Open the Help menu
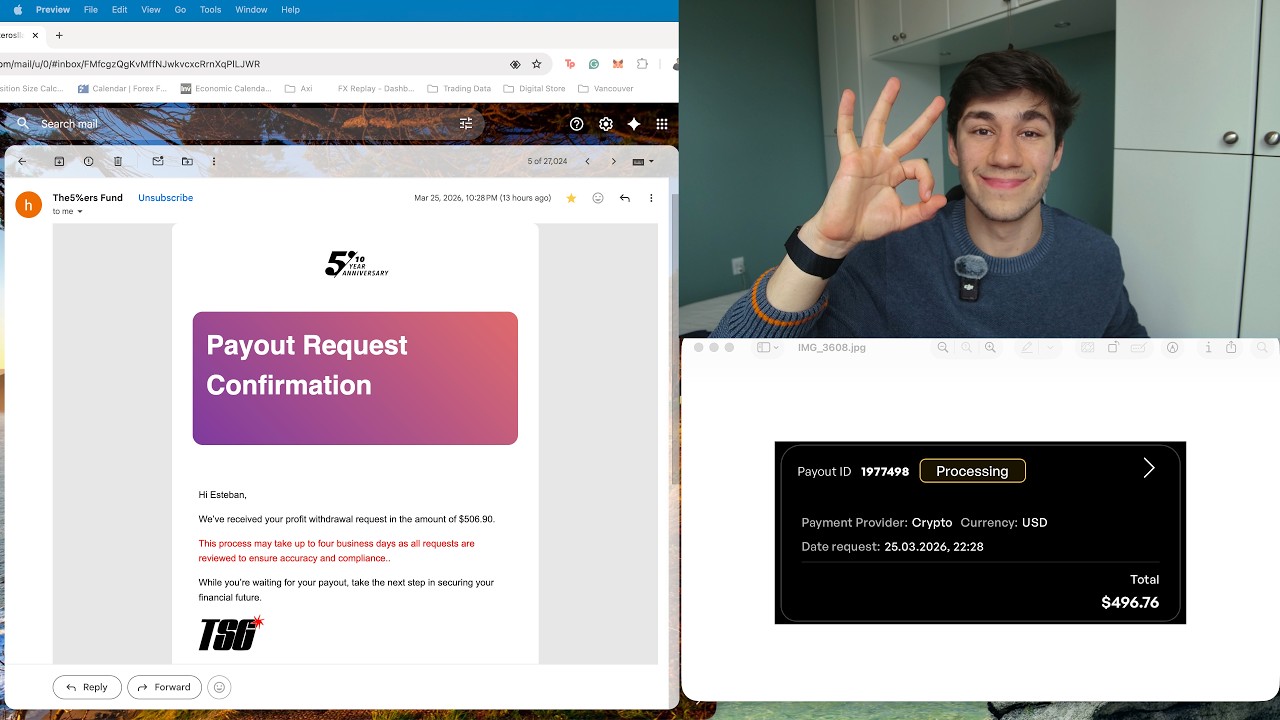The image size is (1280, 720). 290,9
